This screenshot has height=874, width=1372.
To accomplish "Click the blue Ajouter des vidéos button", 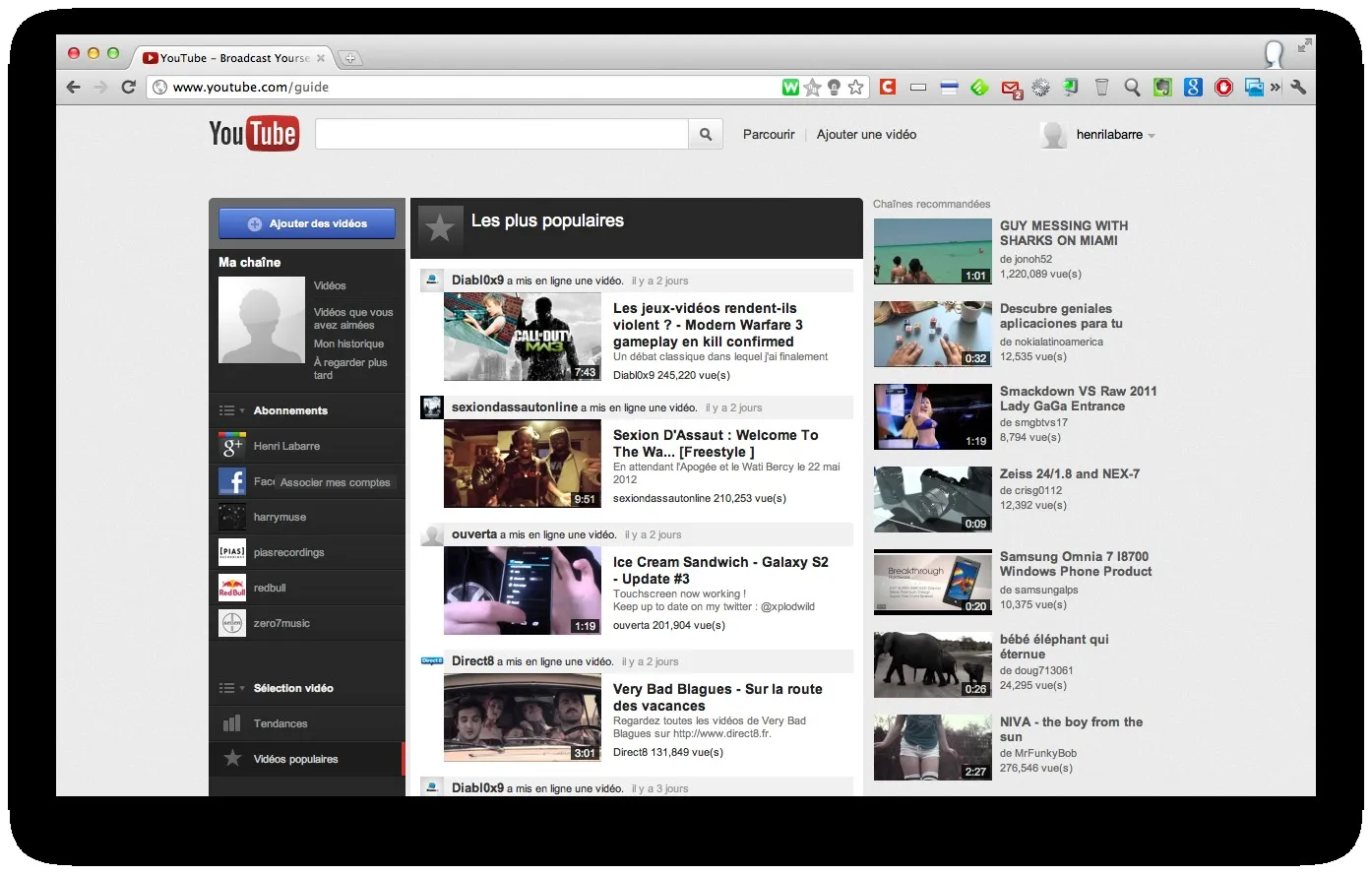I will (307, 223).
